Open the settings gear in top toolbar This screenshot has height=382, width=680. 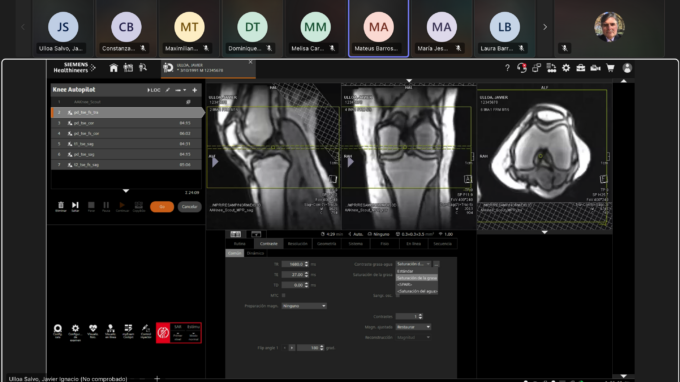[566, 68]
